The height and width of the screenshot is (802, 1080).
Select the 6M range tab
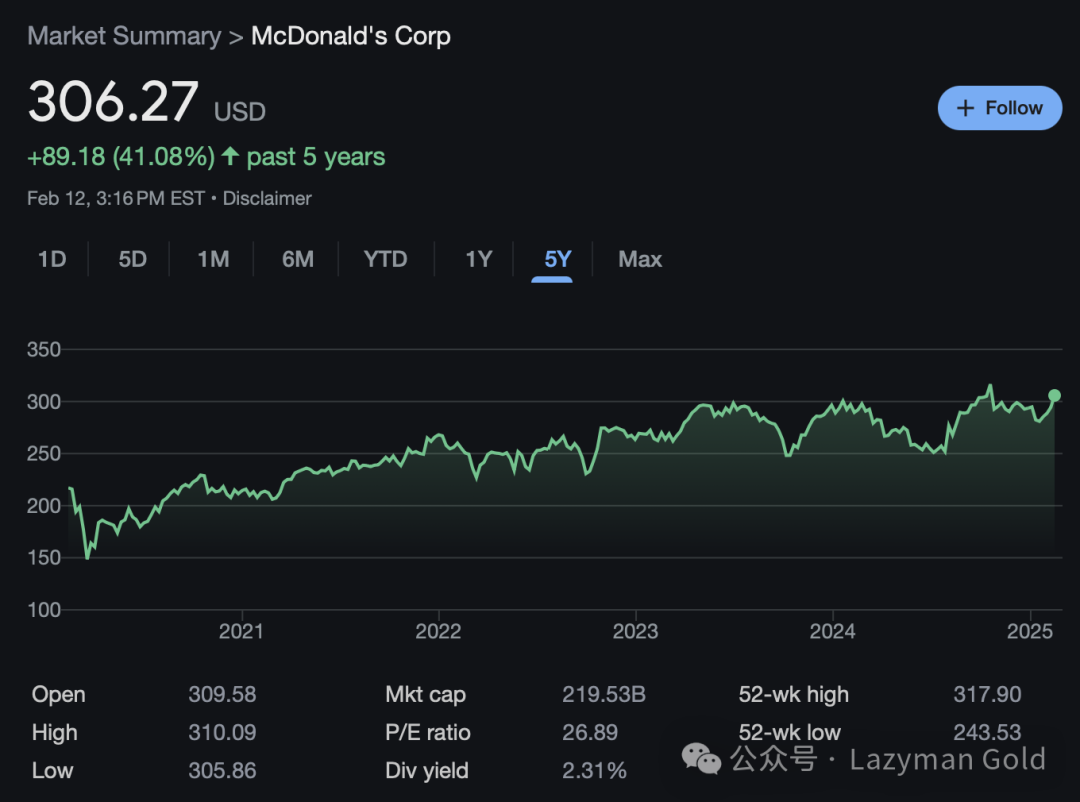click(x=298, y=259)
